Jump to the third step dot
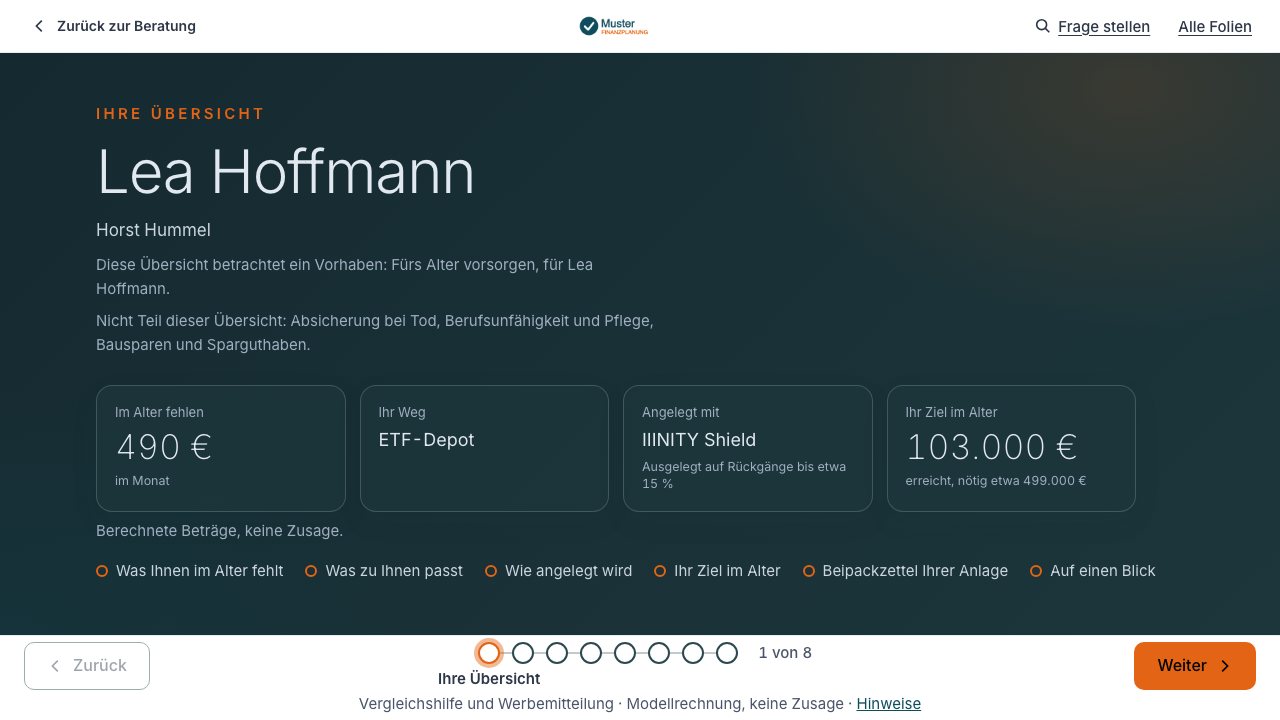This screenshot has height=720, width=1280. [557, 653]
